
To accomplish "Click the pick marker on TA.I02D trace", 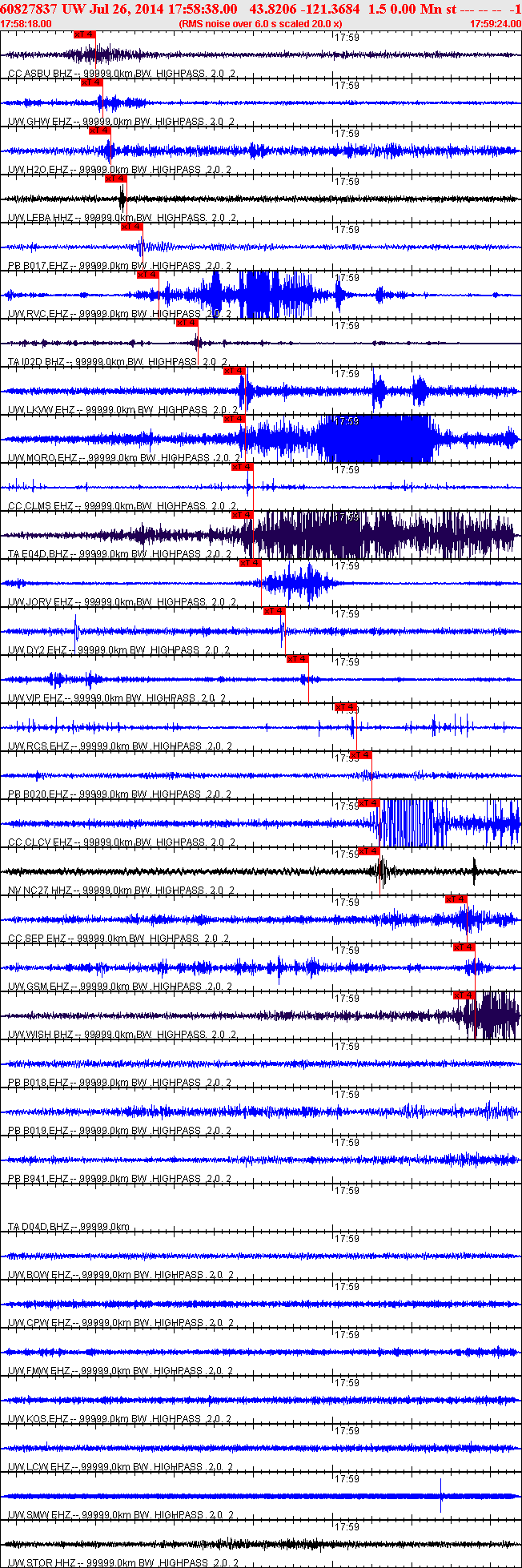I will pos(187,323).
